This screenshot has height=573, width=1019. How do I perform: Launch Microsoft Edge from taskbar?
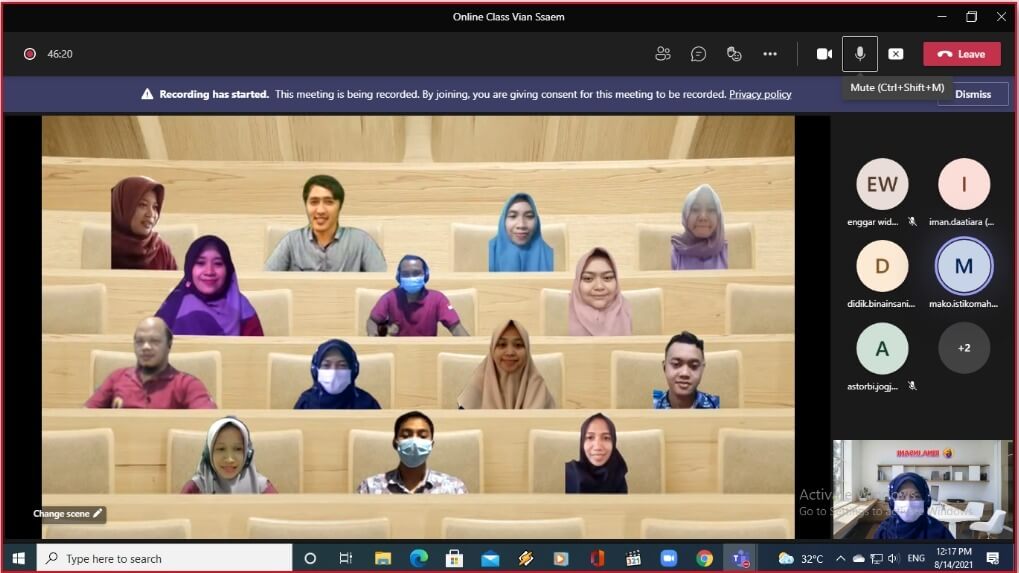[419, 558]
